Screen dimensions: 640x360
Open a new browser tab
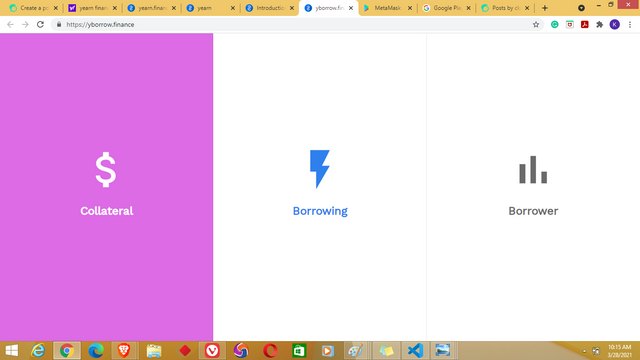(x=544, y=8)
